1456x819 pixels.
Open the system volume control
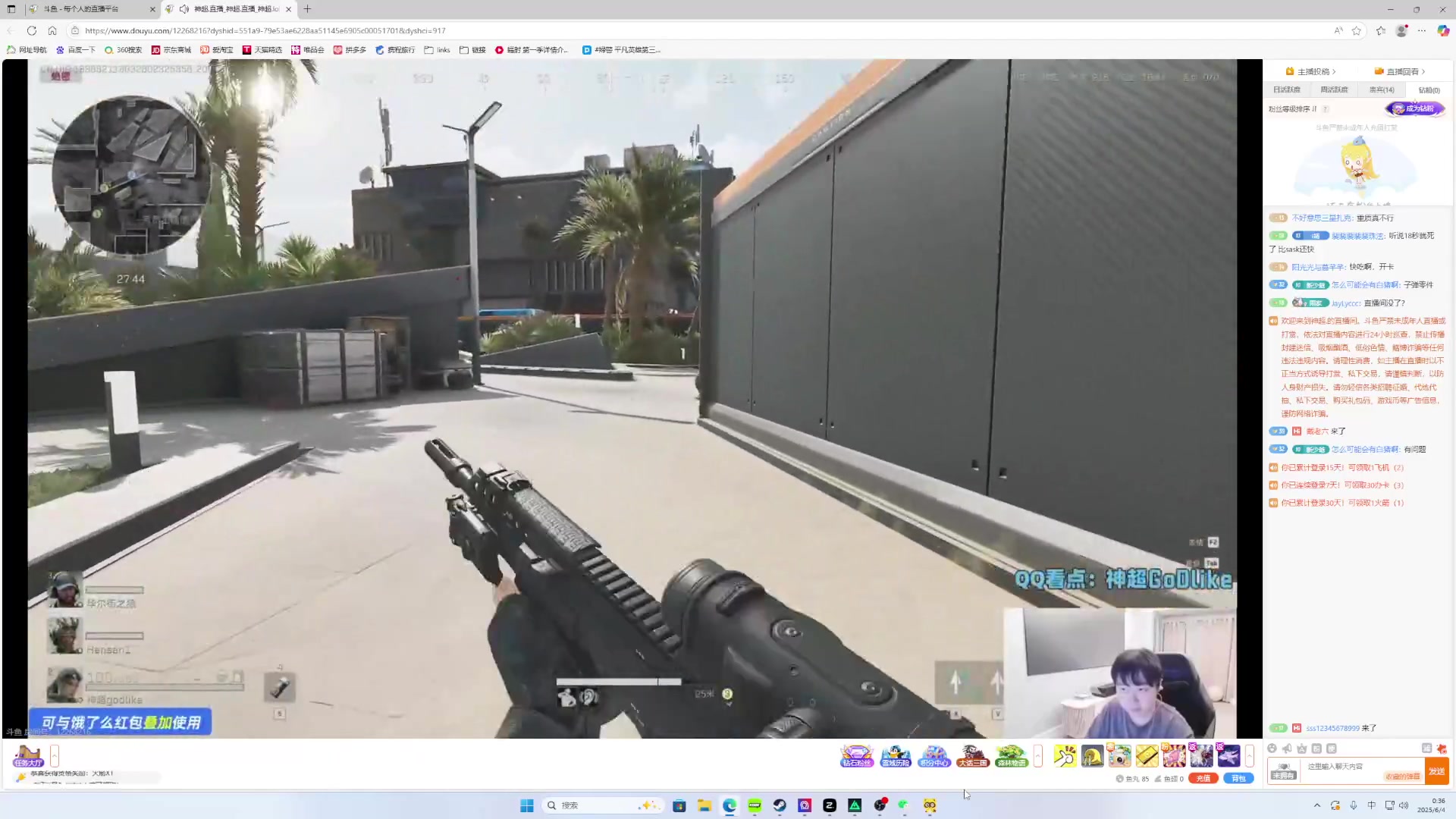coord(1404,805)
